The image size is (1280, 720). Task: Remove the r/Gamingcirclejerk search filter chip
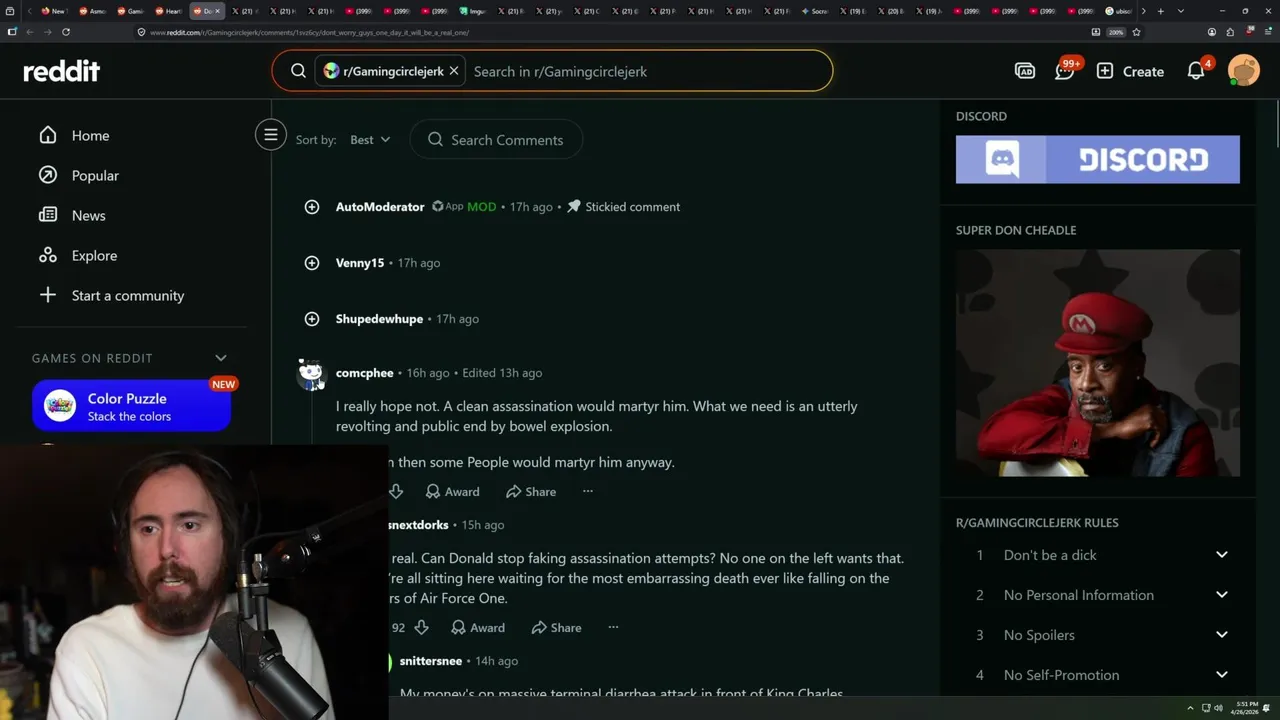pos(454,71)
